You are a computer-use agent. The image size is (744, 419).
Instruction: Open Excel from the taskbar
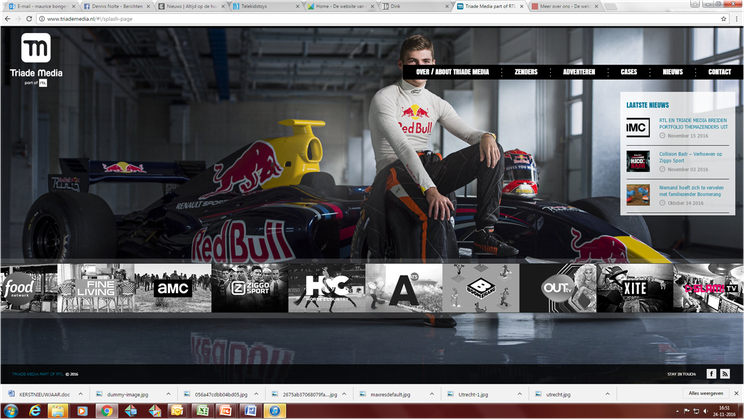[203, 410]
